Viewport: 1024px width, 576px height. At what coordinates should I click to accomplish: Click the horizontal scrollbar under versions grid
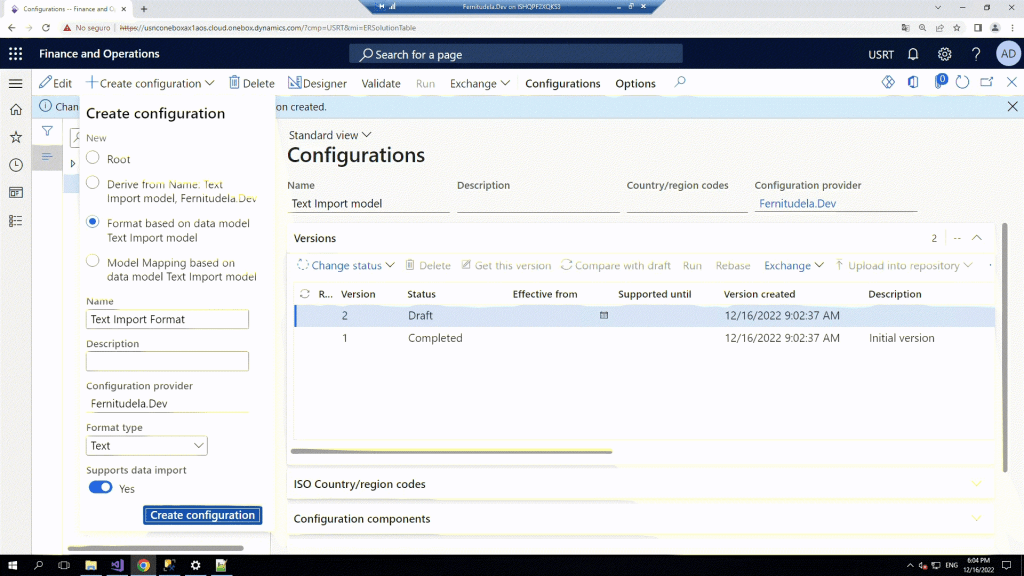[450, 452]
